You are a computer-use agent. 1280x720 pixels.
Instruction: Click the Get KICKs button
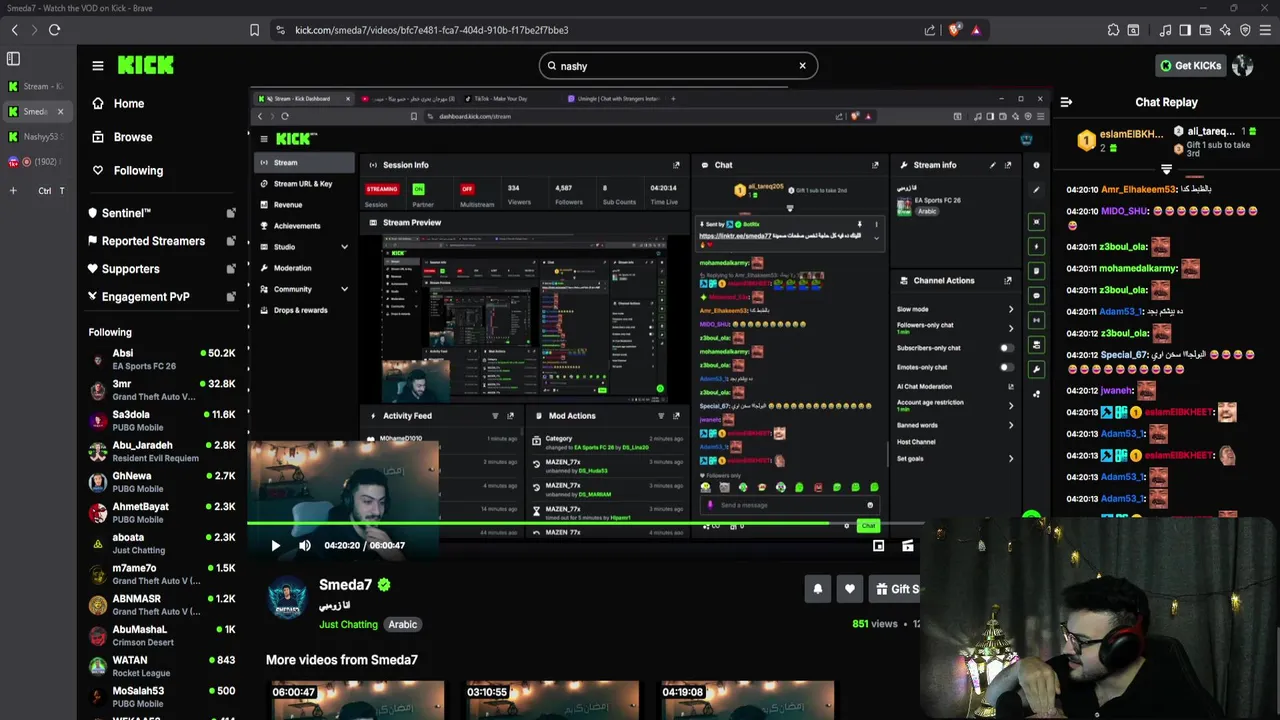click(1190, 66)
